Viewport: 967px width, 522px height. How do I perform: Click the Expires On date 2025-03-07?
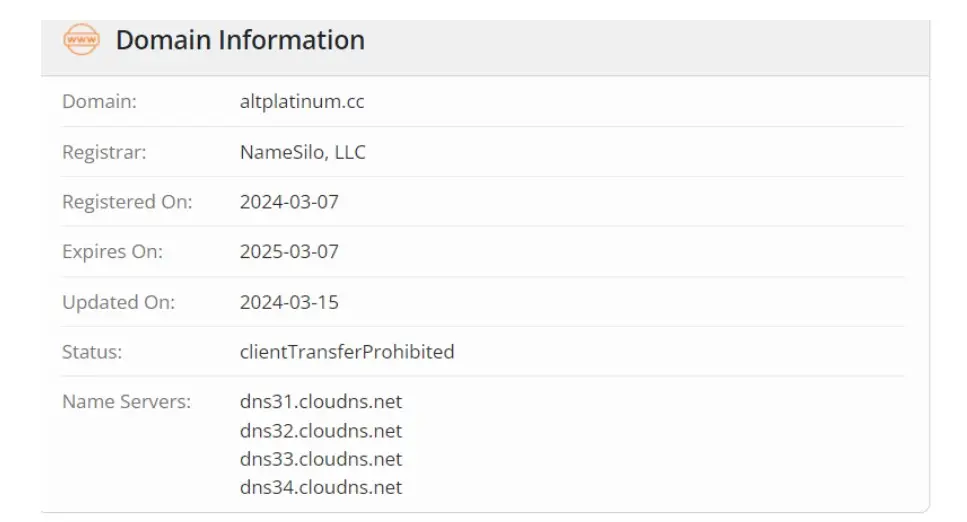tap(289, 252)
